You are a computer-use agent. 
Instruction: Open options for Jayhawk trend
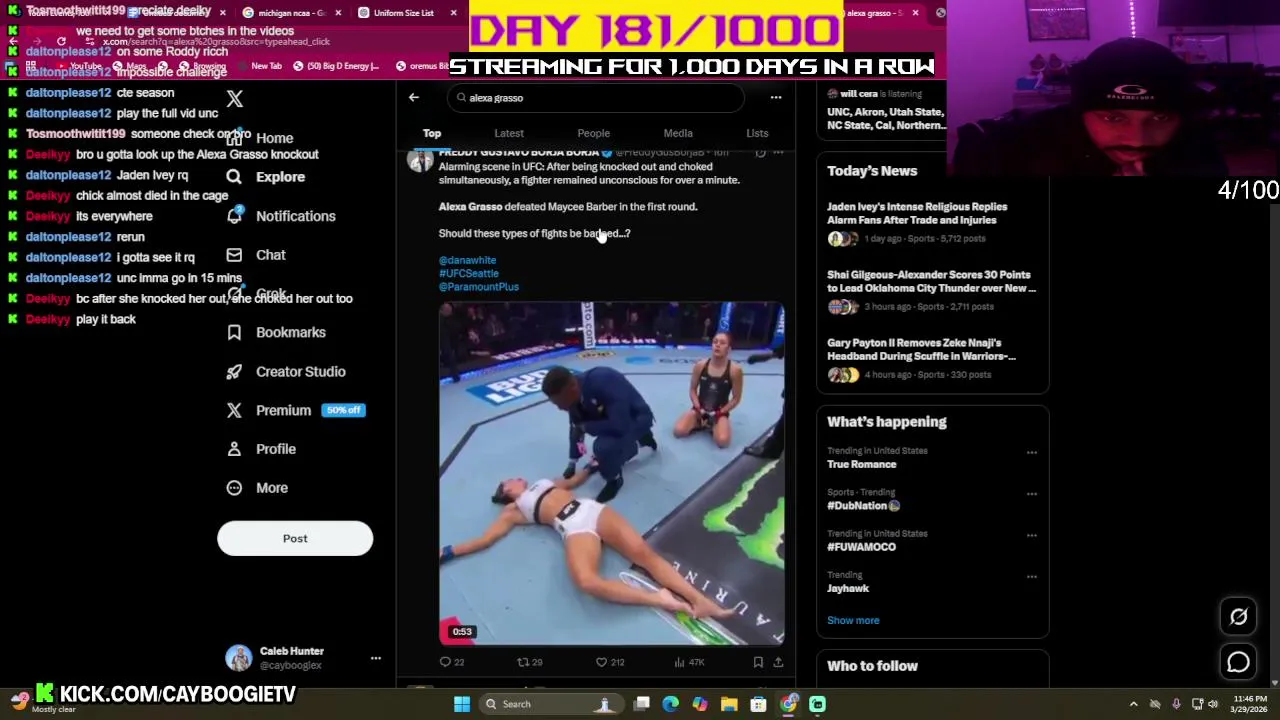[x=1031, y=577]
